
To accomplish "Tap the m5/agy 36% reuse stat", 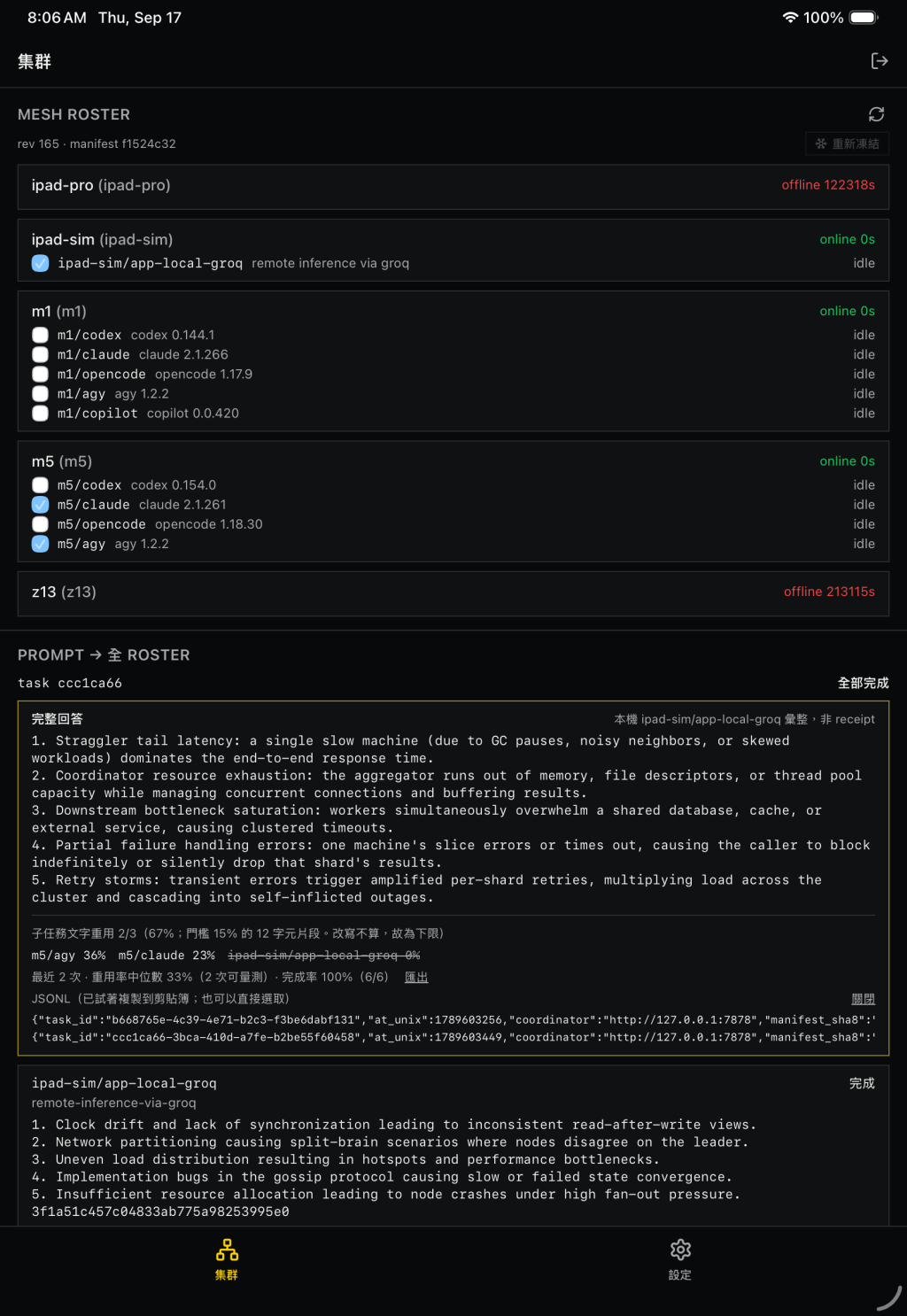I will (x=69, y=956).
